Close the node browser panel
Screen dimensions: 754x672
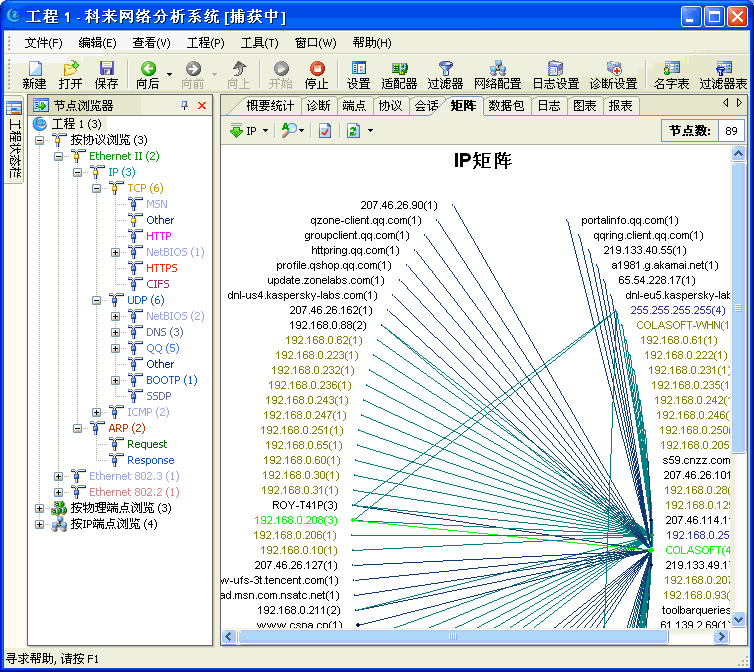[x=202, y=105]
